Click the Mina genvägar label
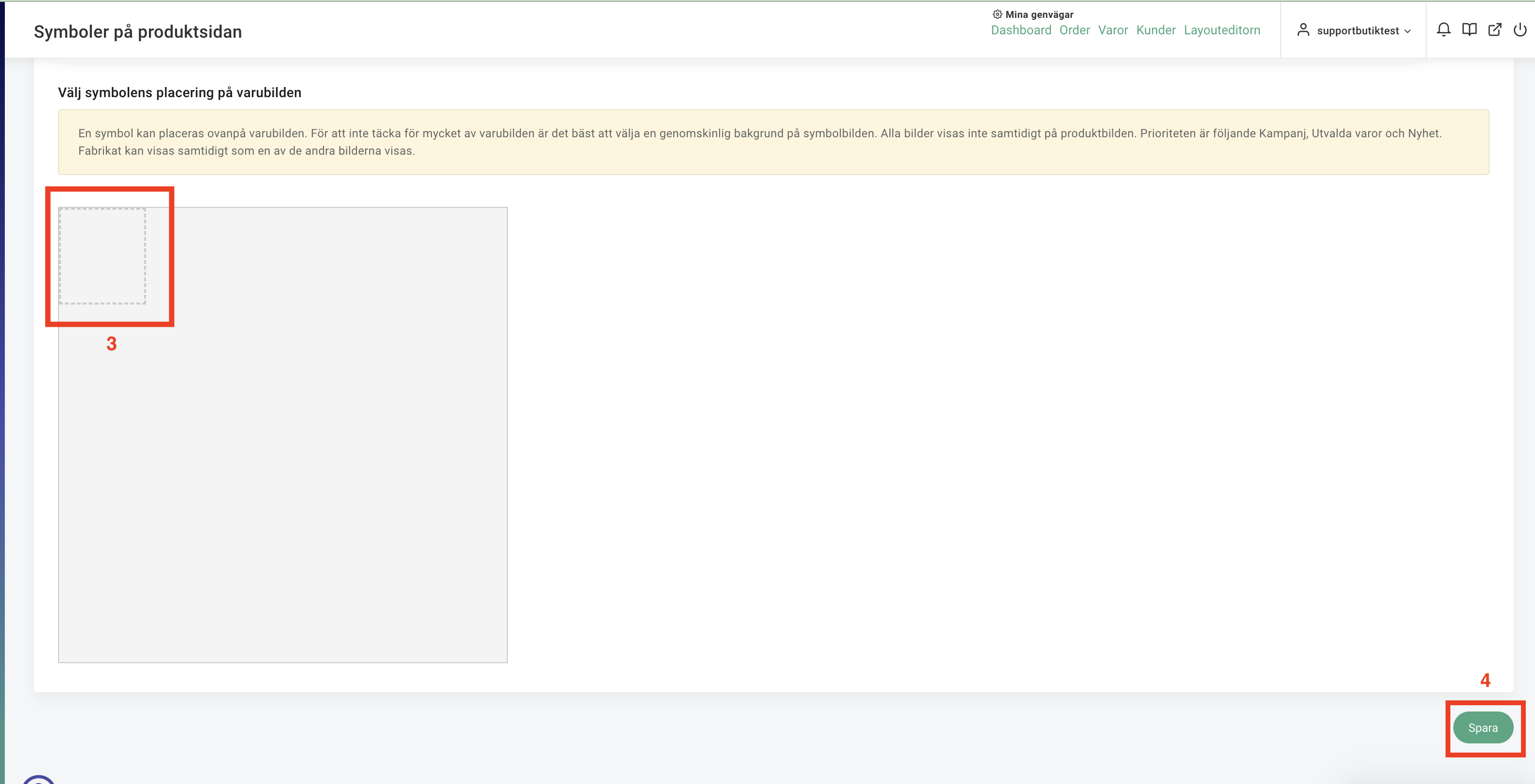 point(1039,15)
